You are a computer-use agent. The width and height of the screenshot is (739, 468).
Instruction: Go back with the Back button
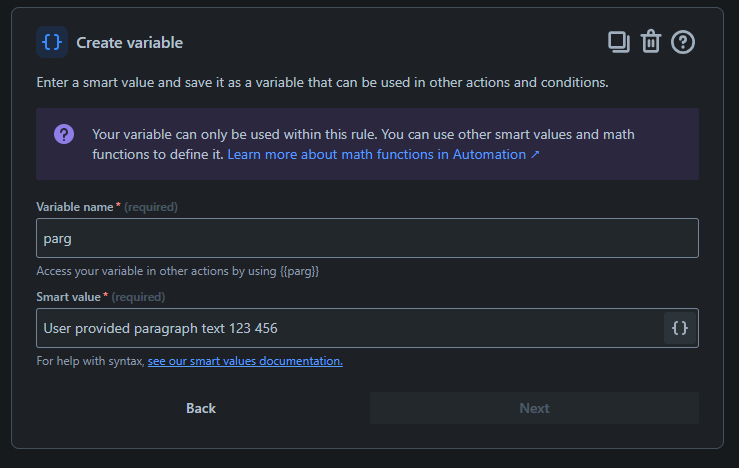[201, 408]
